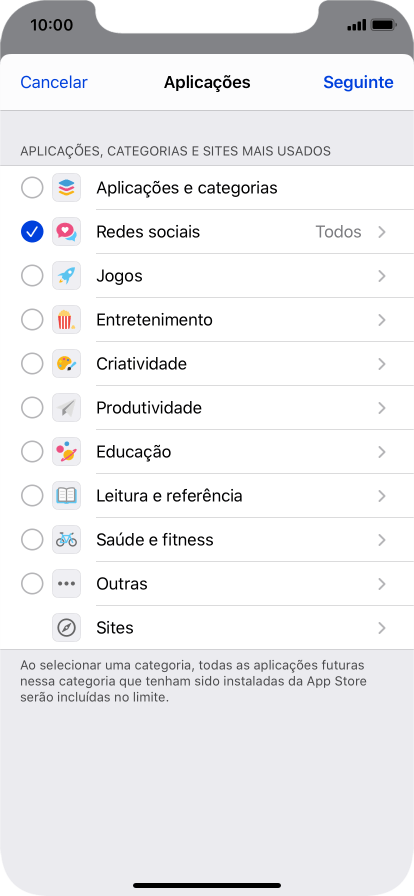Tap the Saúde e fitness bicycle icon
Viewport: 414px width, 896px height.
[66, 540]
